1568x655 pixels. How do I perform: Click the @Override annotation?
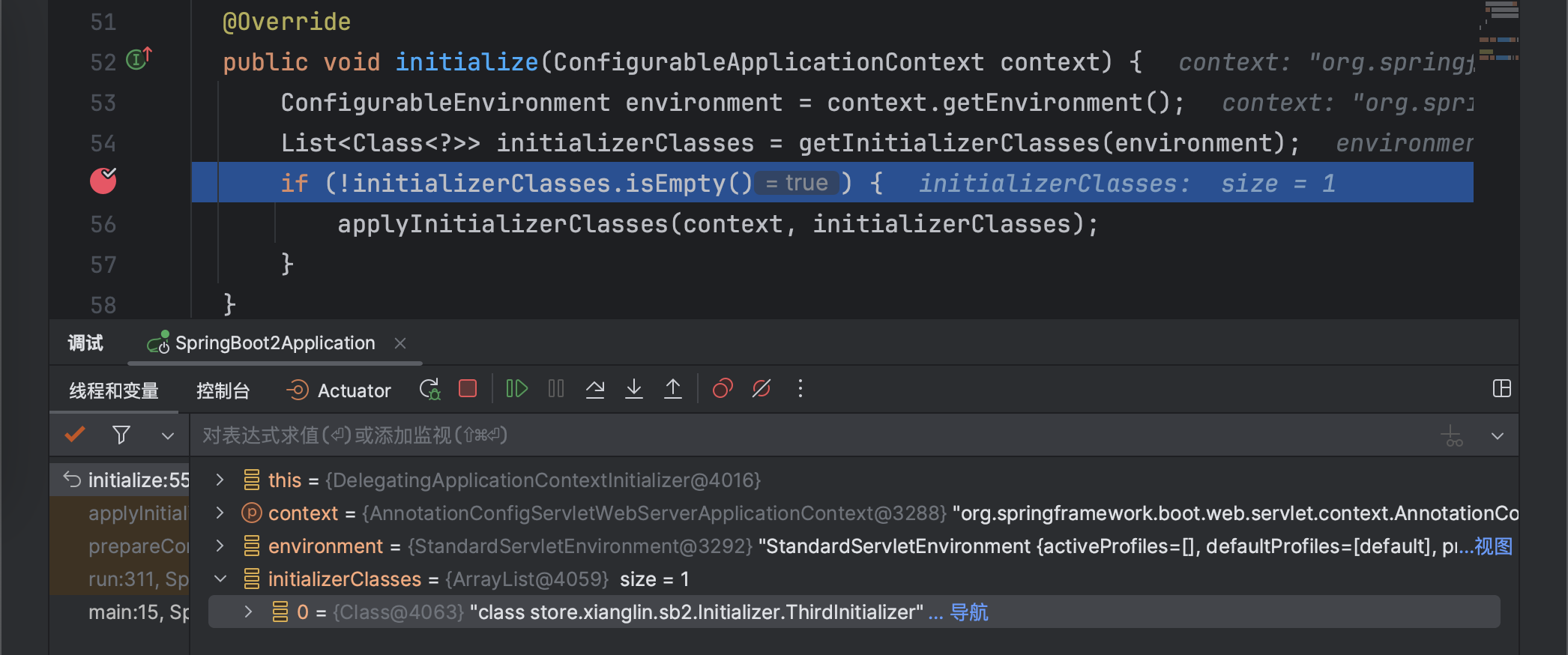tap(286, 22)
